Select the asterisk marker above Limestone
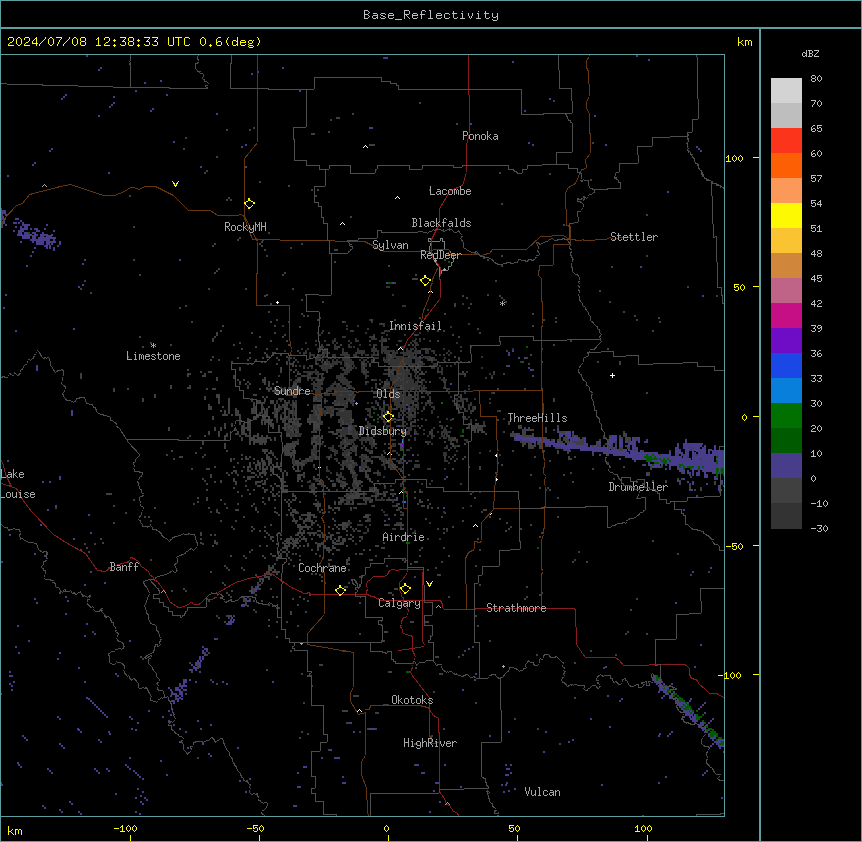Image resolution: width=862 pixels, height=842 pixels. 153,345
